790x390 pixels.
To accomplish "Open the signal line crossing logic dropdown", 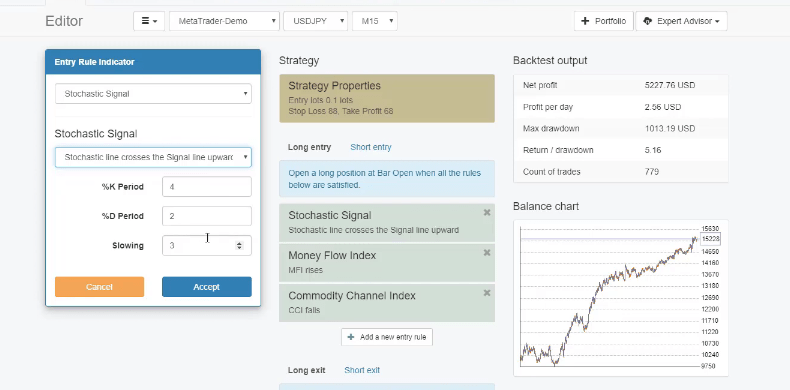I will click(153, 157).
